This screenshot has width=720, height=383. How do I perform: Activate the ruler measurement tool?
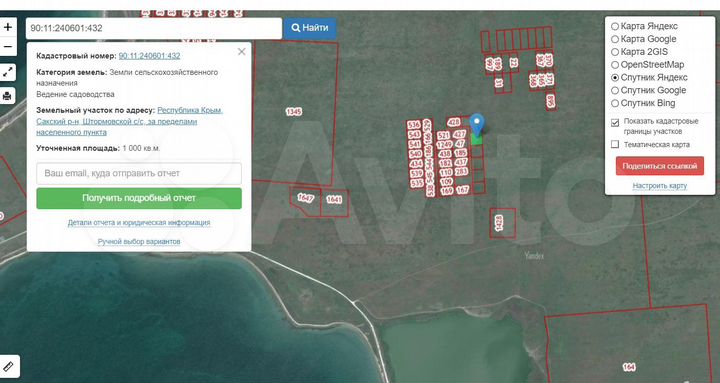(9, 366)
